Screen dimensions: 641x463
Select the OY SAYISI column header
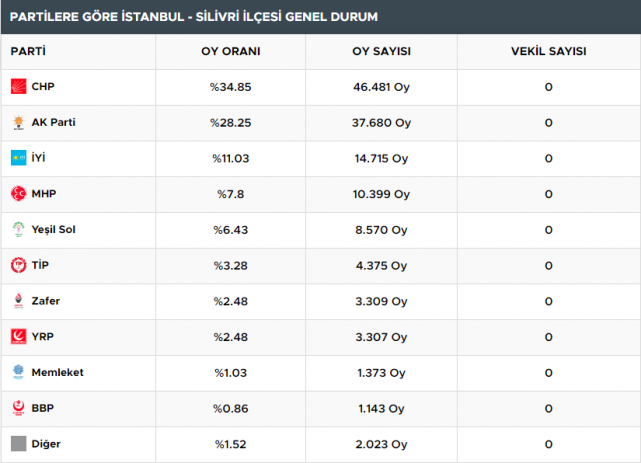tap(381, 51)
